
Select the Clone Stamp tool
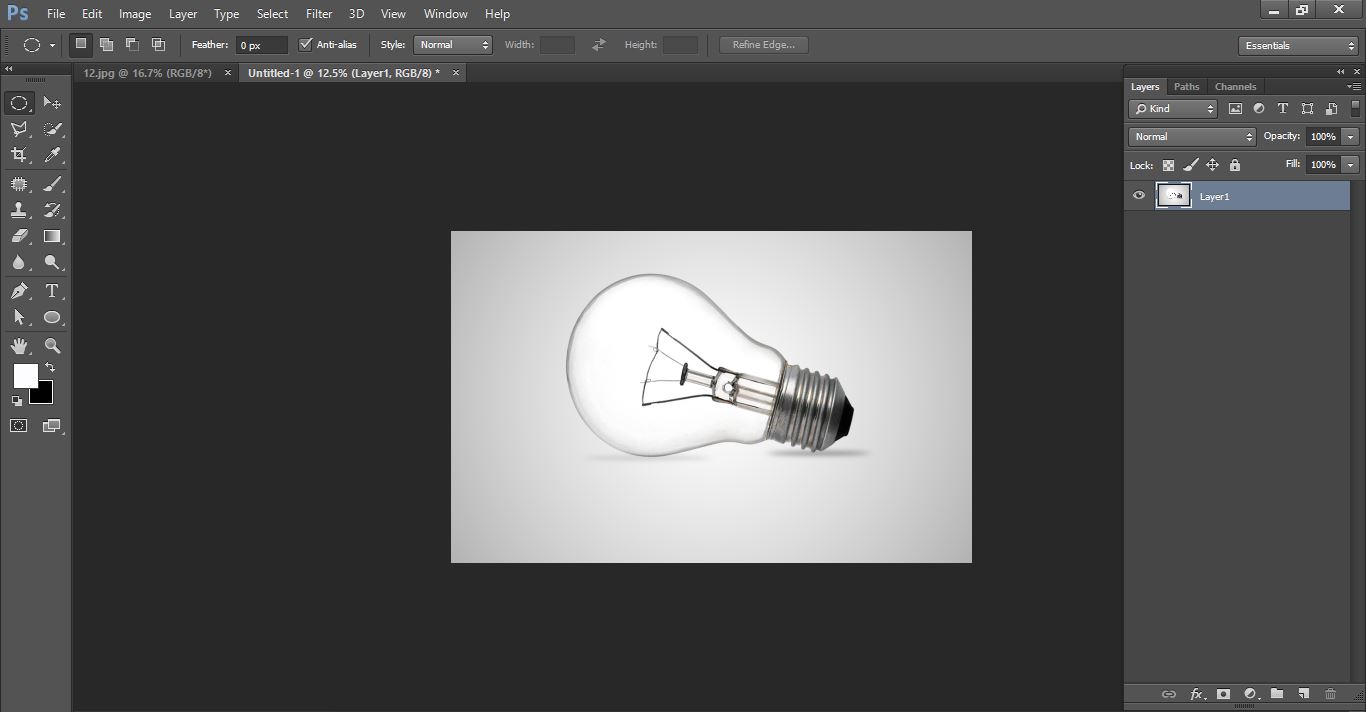click(21, 210)
